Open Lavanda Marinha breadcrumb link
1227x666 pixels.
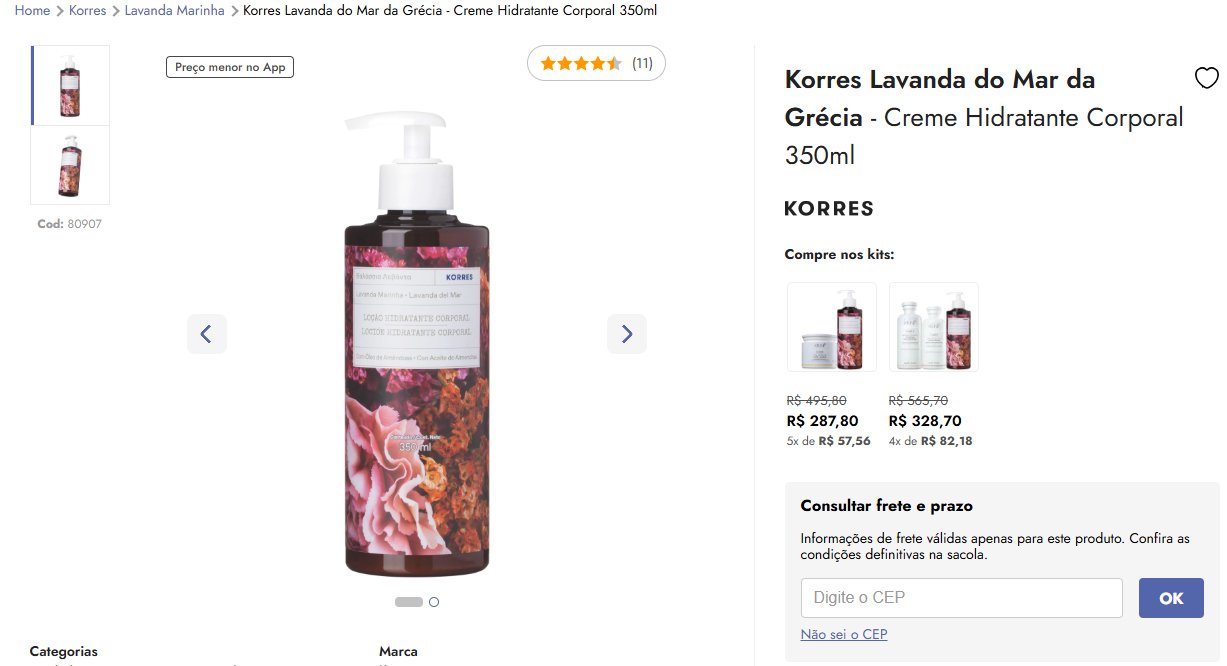point(175,11)
